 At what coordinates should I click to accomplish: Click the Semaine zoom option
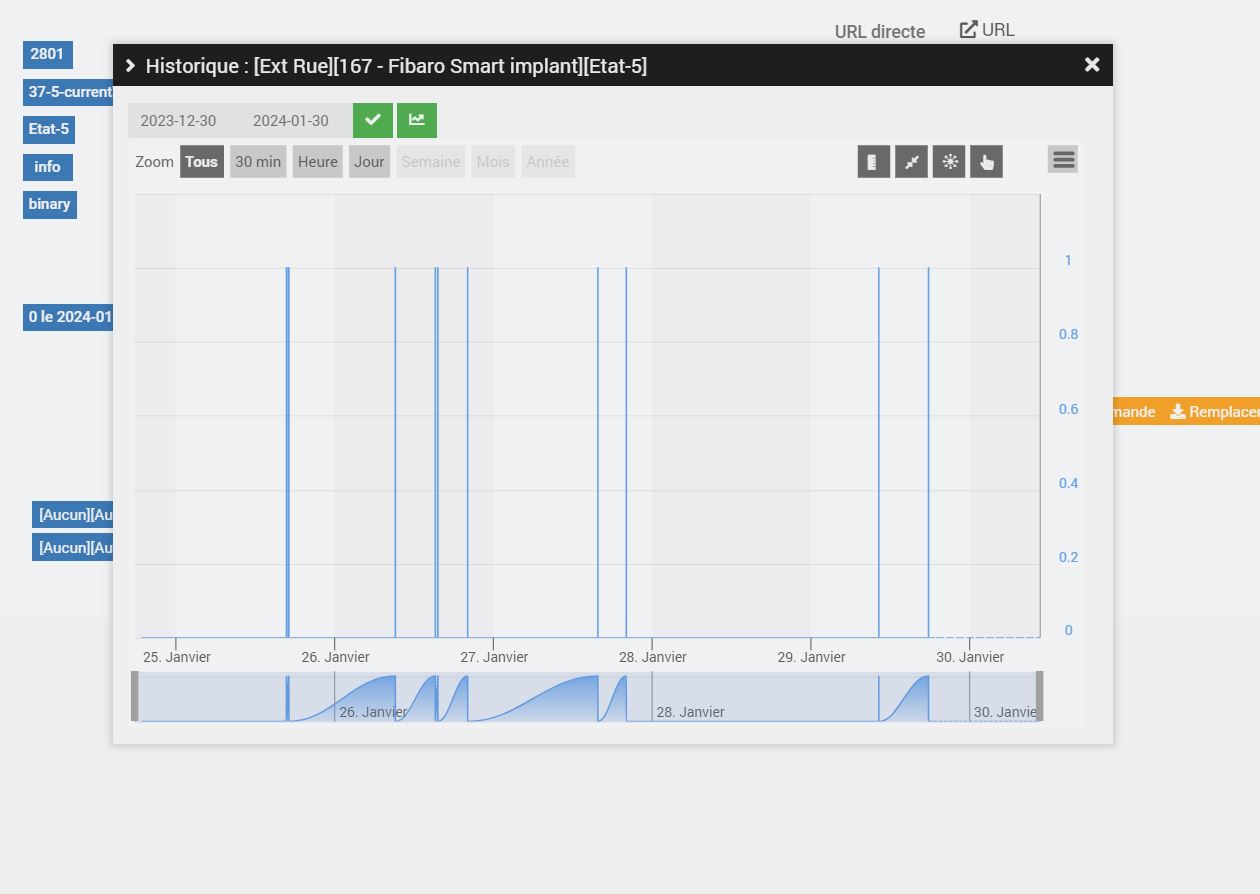point(431,162)
